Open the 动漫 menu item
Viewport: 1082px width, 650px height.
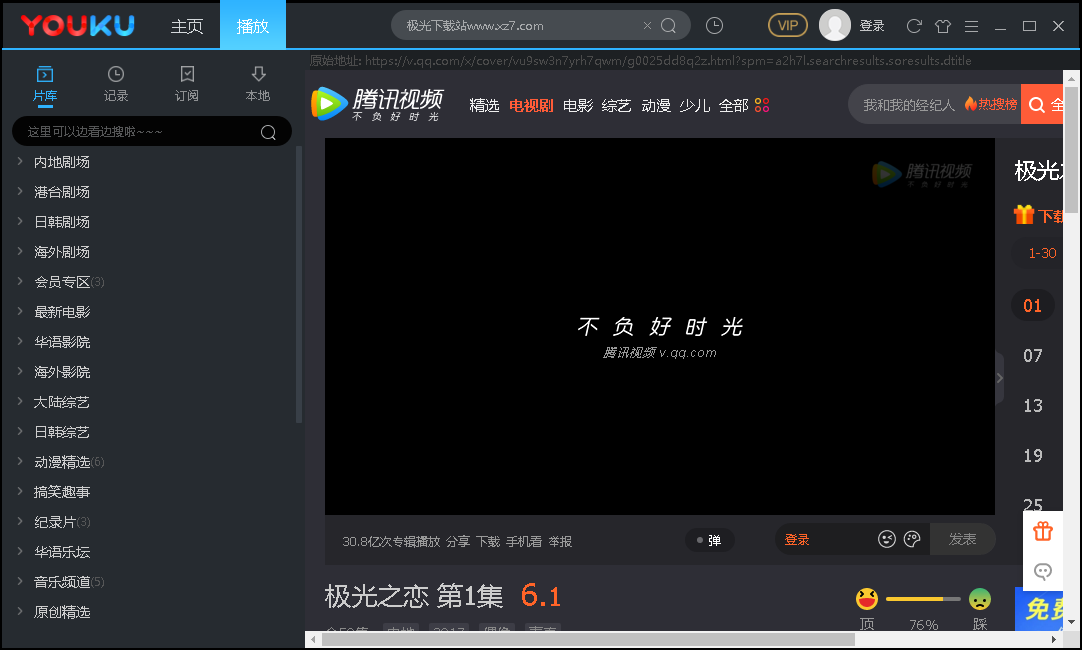pyautogui.click(x=656, y=106)
